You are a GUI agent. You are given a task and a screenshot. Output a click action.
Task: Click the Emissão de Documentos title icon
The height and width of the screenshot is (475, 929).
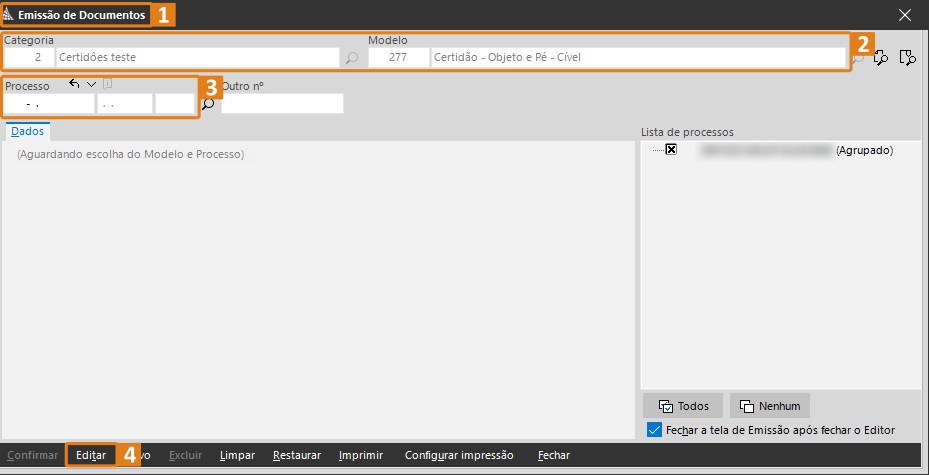click(8, 15)
